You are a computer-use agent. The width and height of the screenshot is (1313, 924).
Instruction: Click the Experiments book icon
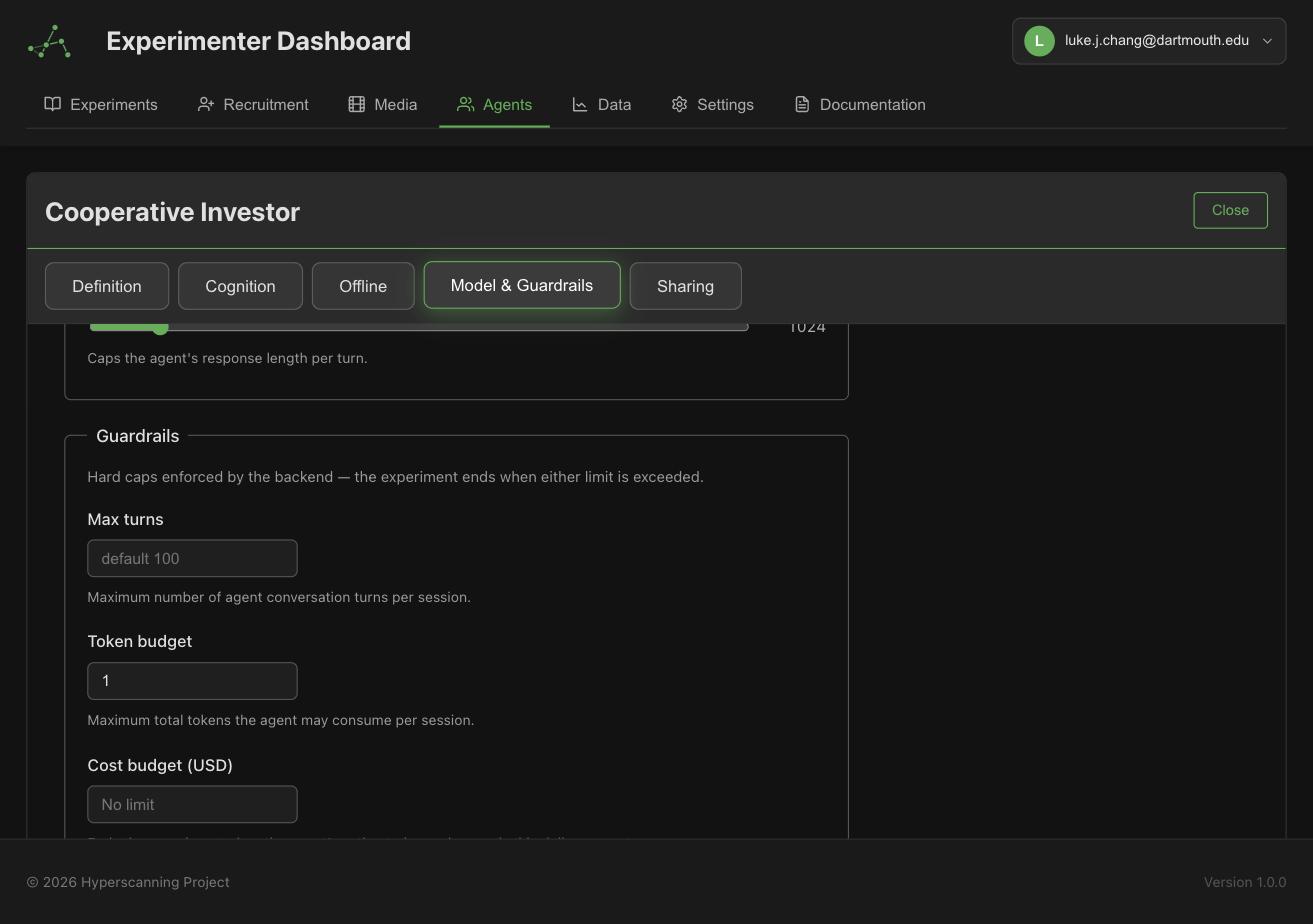click(53, 104)
